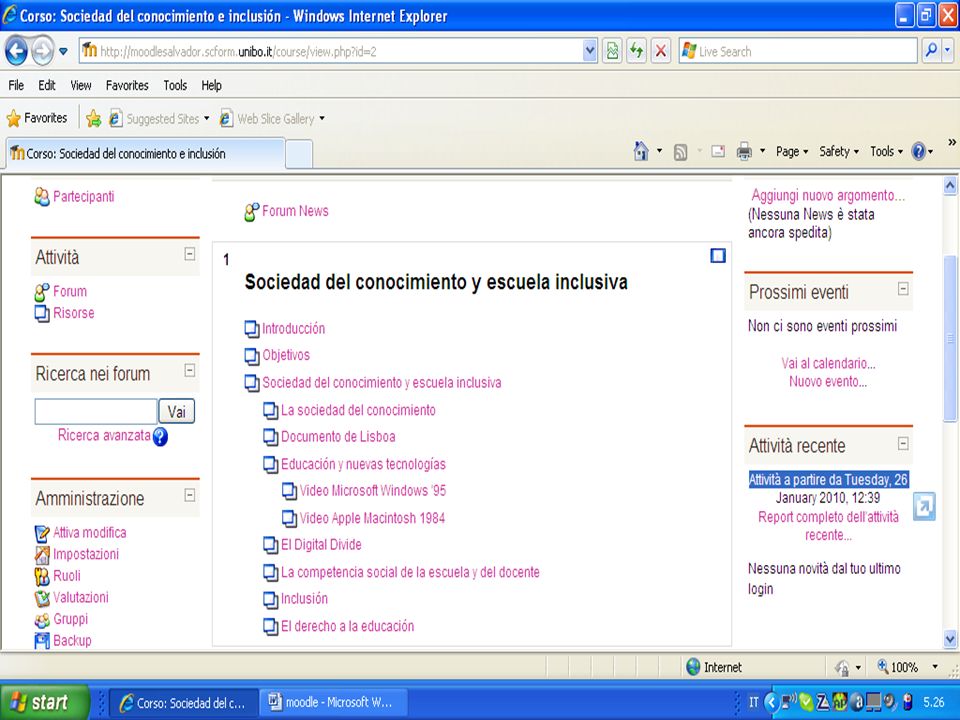Click the Live Search input box

(798, 51)
